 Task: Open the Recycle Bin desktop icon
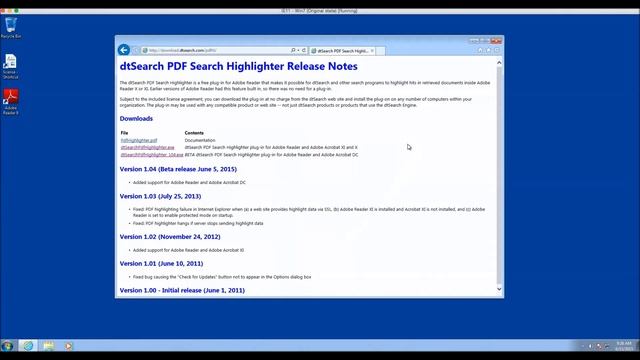tap(11, 28)
